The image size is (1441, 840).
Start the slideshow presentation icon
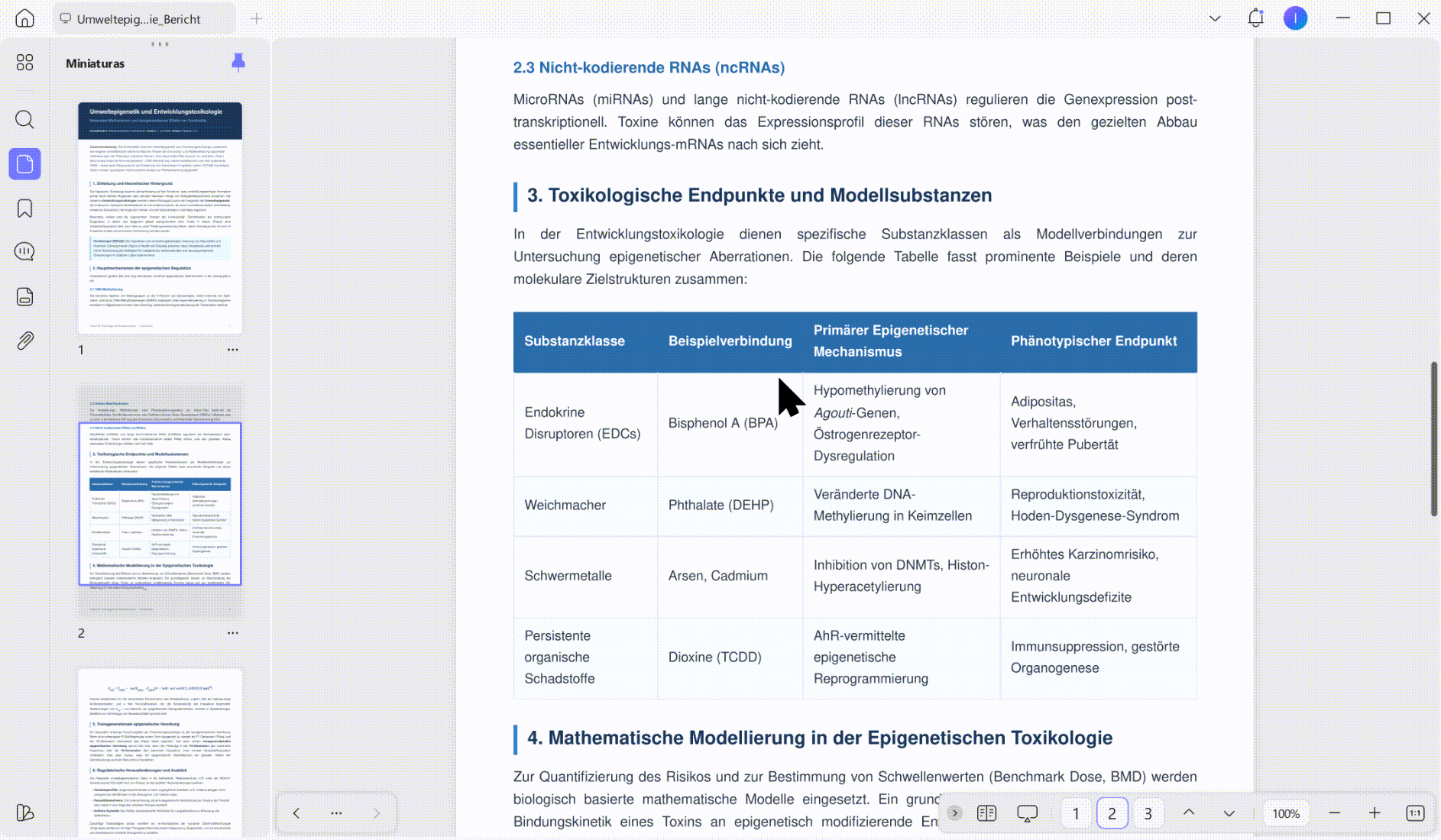pos(1028,813)
